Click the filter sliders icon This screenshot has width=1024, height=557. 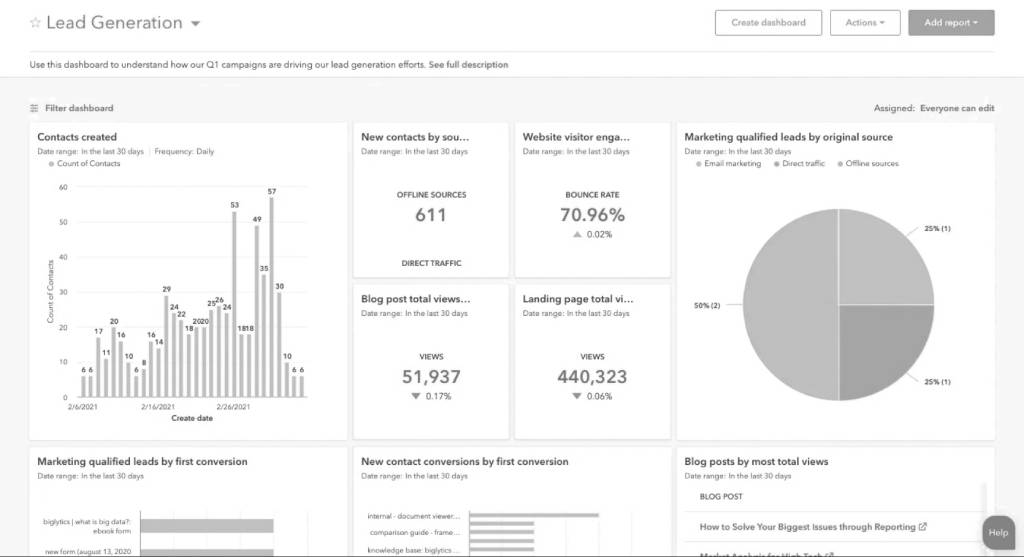pyautogui.click(x=34, y=108)
